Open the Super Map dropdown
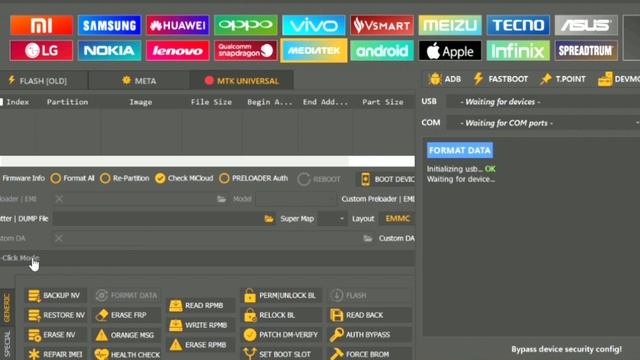 coord(332,219)
